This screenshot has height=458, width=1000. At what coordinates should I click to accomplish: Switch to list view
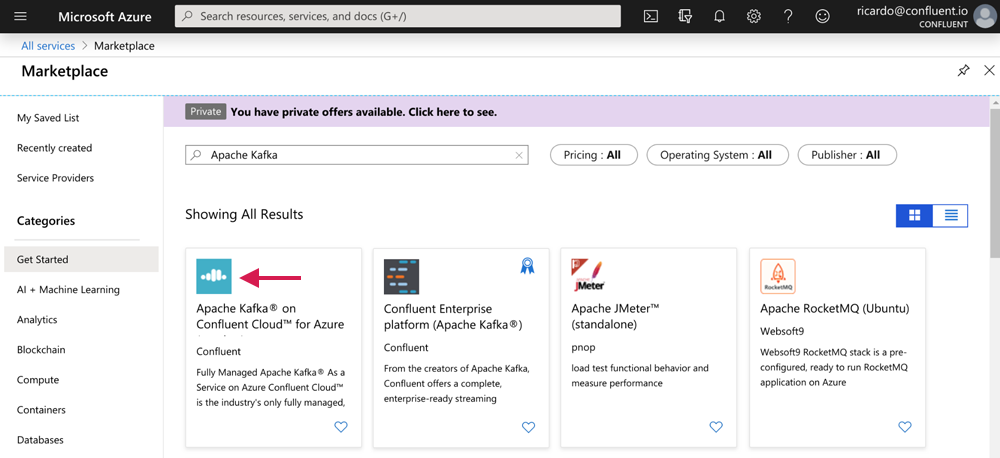[950, 216]
